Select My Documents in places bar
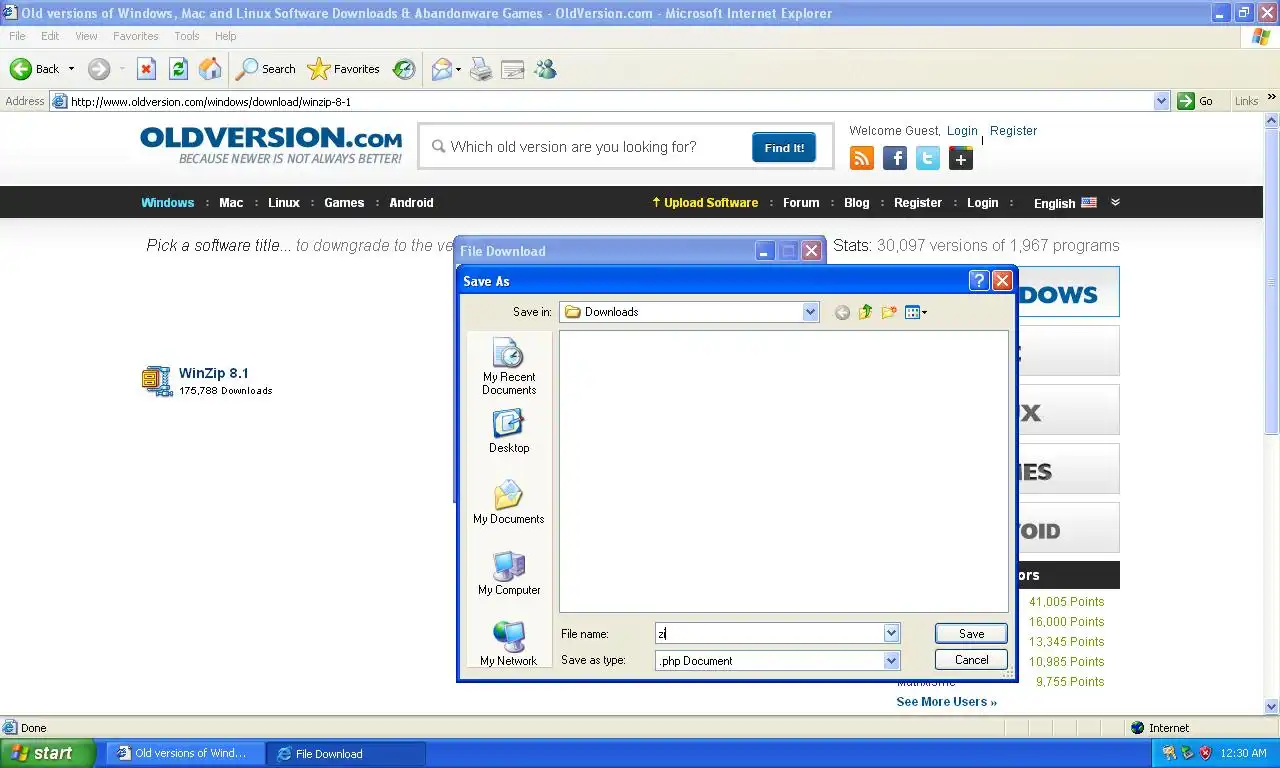The image size is (1280, 768). click(x=509, y=502)
